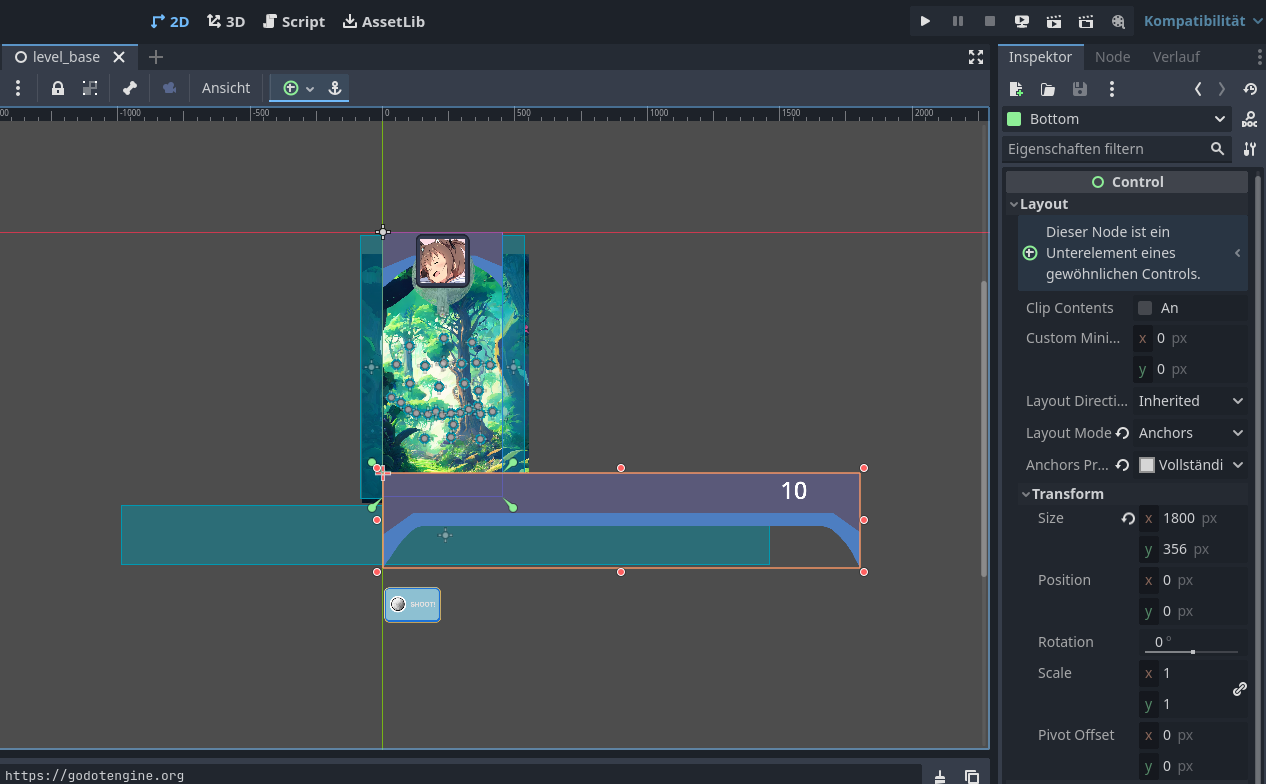
Task: Switch to the Verlauf tab
Action: [1176, 57]
